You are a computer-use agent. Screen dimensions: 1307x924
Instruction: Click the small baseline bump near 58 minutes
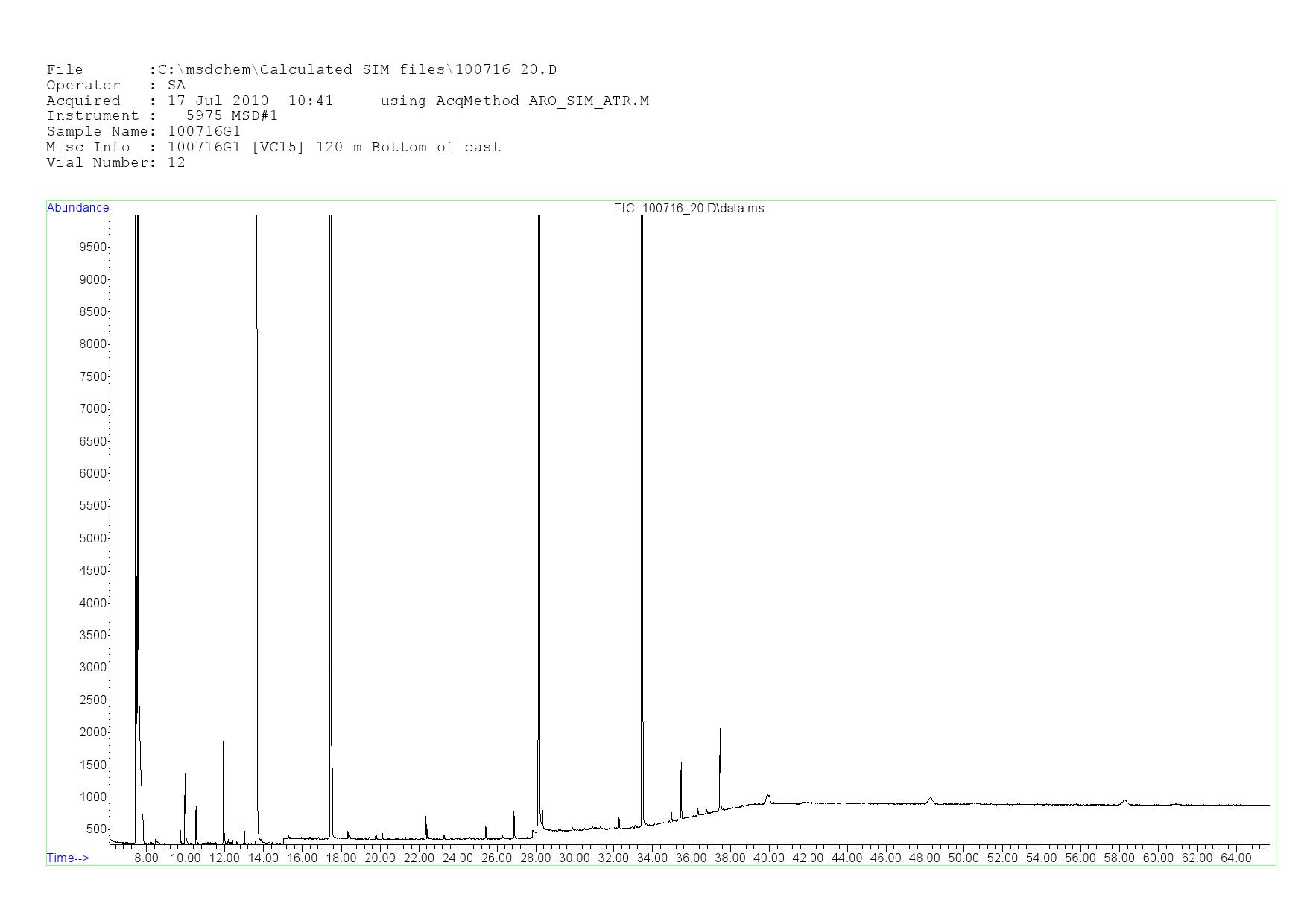[1124, 801]
